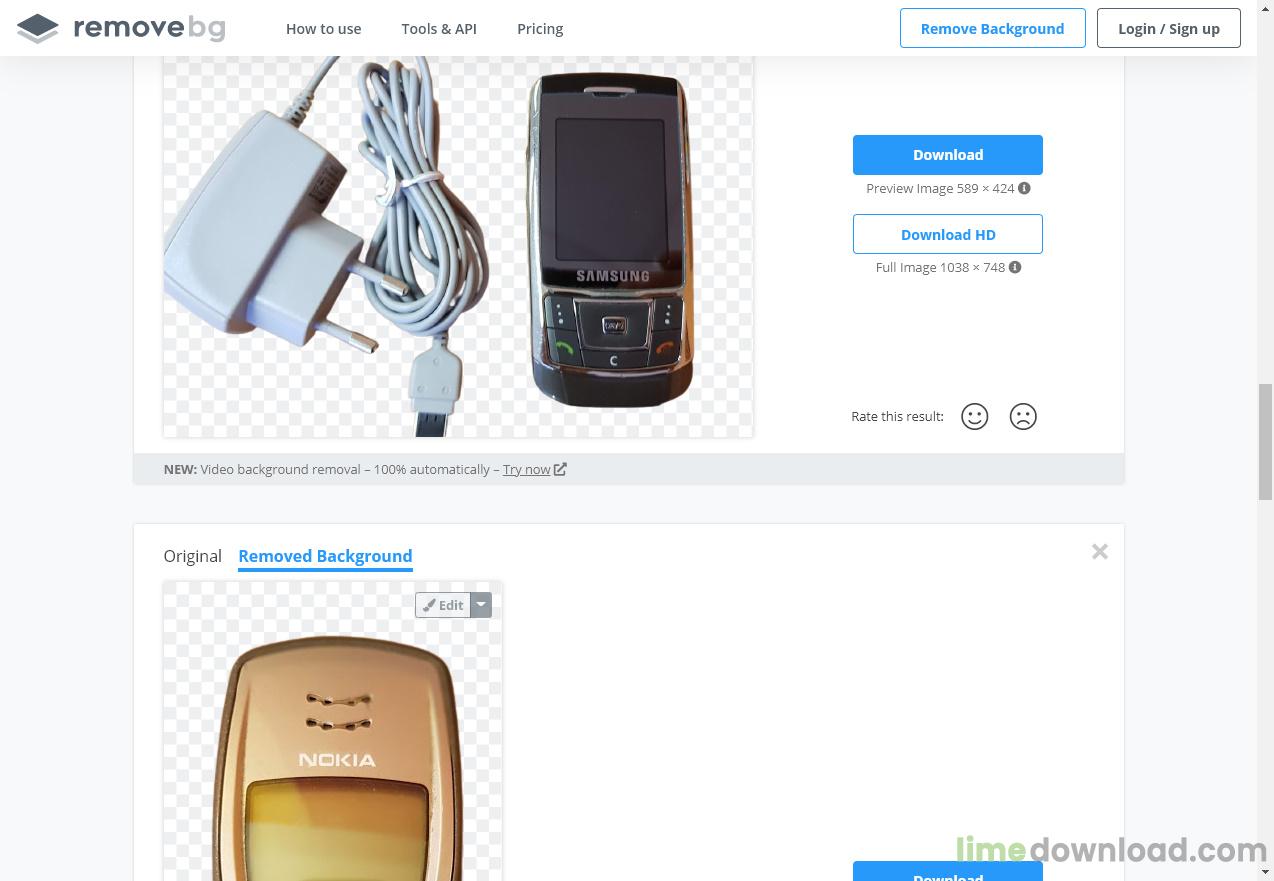Click the Login / Sign up button
The width and height of the screenshot is (1274, 881).
[x=1169, y=28]
